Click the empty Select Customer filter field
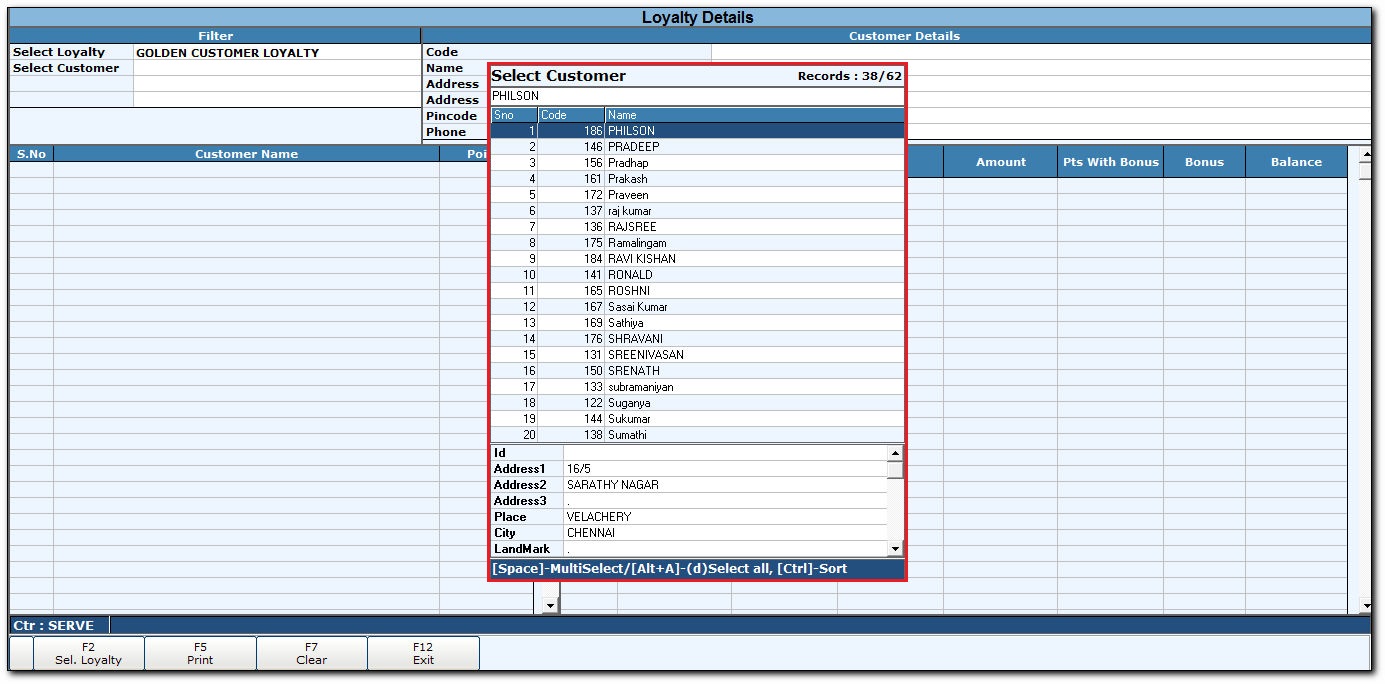 (x=276, y=68)
